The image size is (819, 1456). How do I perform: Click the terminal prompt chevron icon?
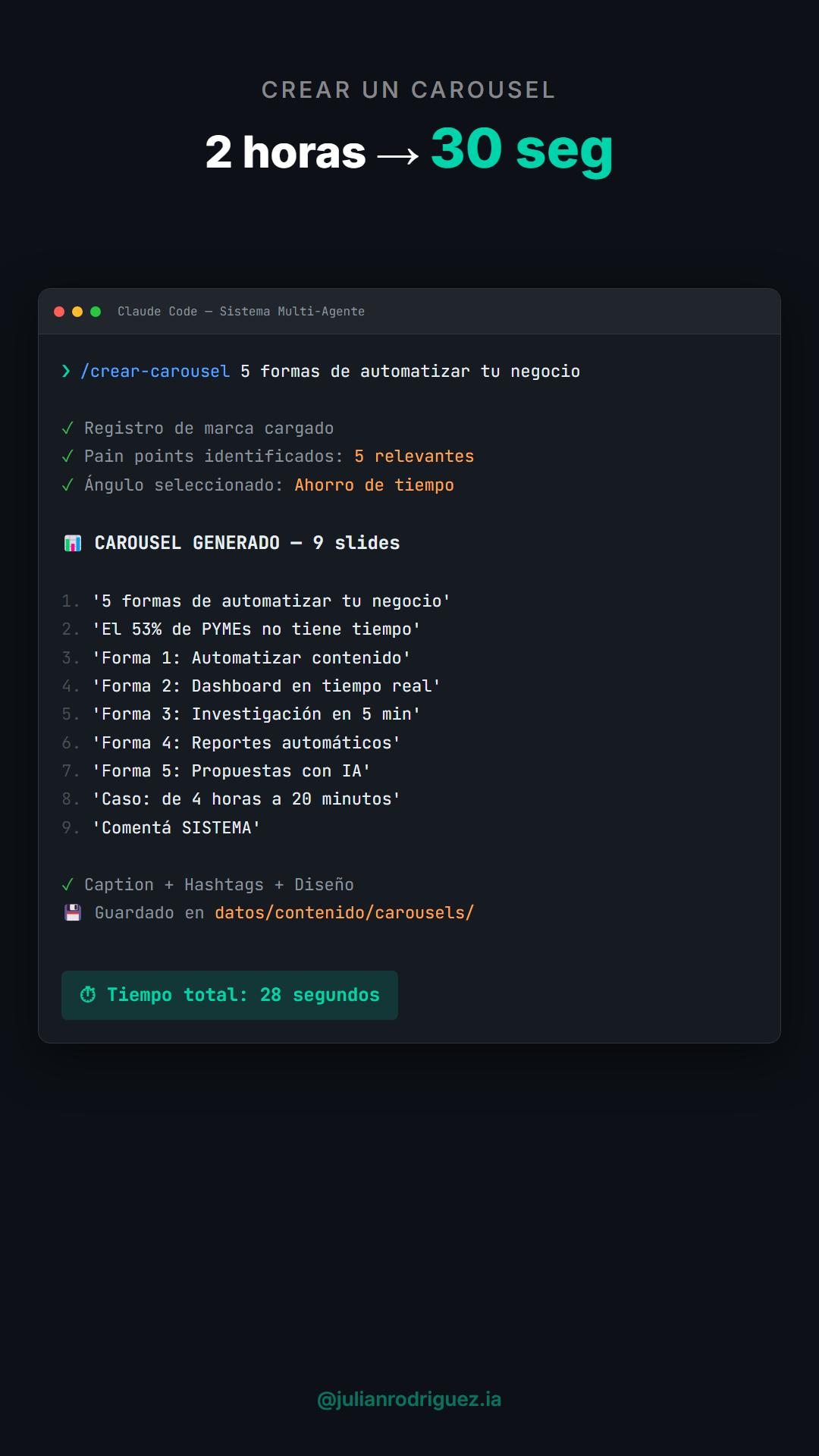67,371
